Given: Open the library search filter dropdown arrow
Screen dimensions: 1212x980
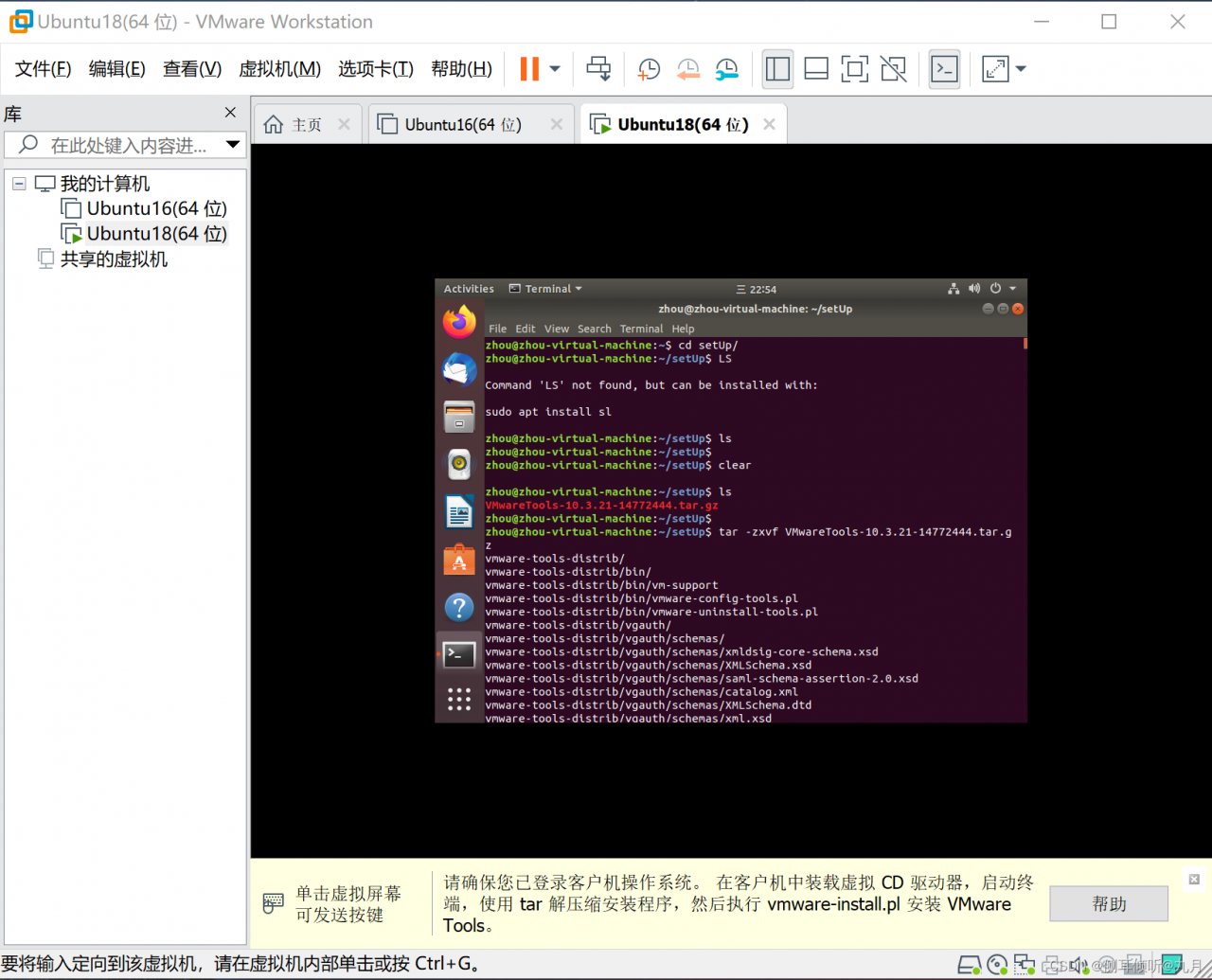Looking at the screenshot, I should point(233,145).
